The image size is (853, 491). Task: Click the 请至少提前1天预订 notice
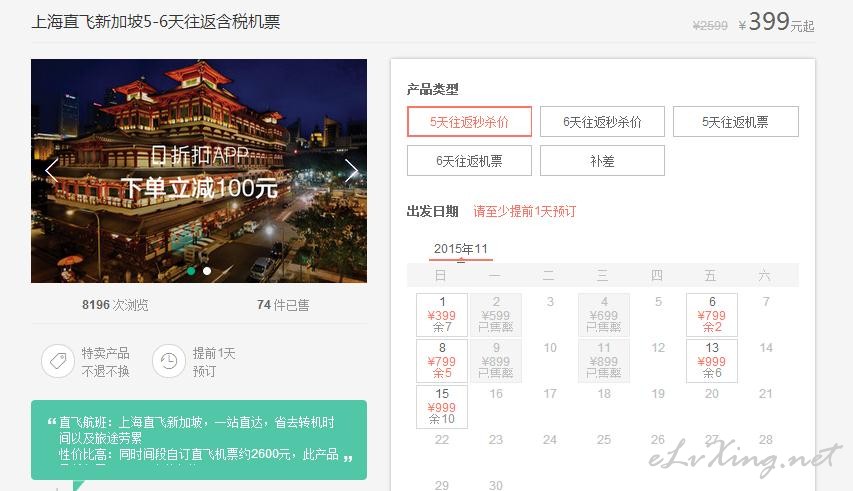pyautogui.click(x=524, y=212)
